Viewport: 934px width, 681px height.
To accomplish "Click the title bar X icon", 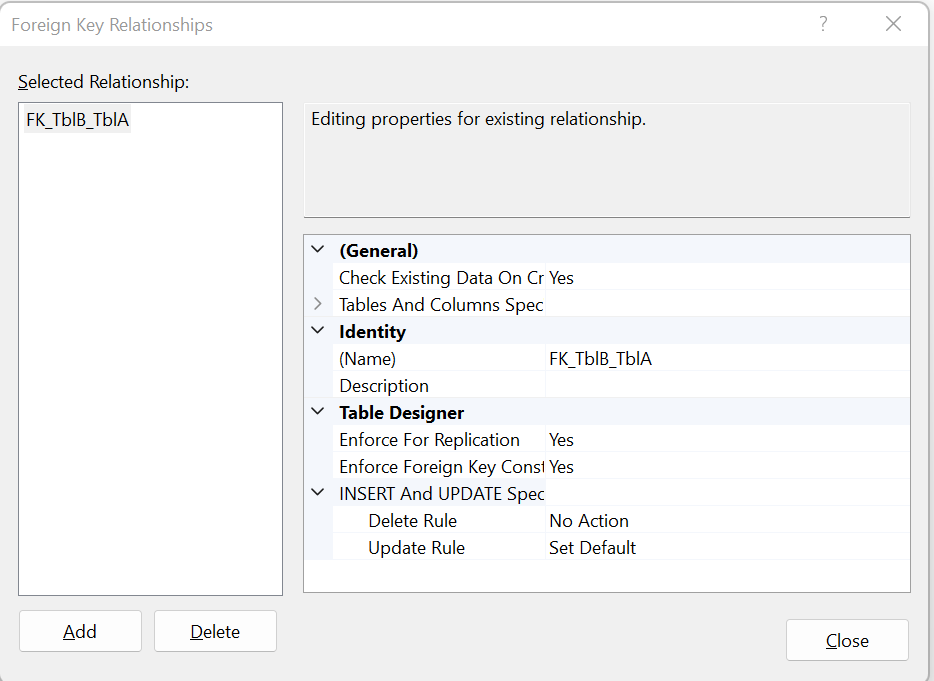I will (x=893, y=24).
